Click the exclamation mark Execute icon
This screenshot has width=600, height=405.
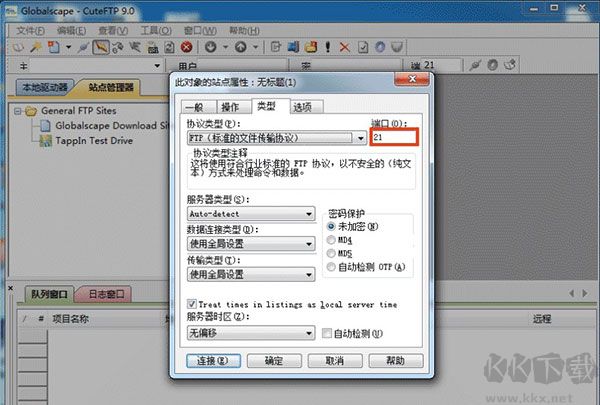click(328, 47)
